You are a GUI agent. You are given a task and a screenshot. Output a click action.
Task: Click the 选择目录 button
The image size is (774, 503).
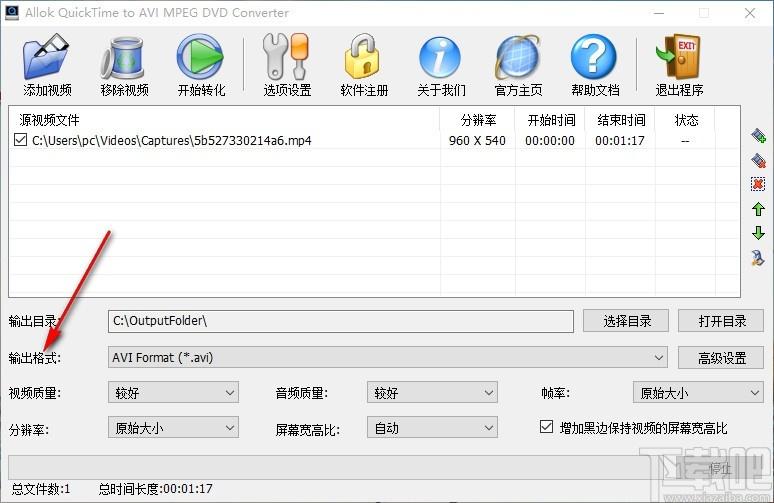pos(626,321)
